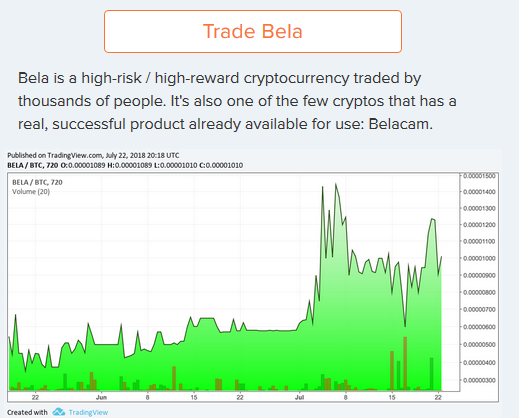This screenshot has height=418, width=519.
Task: Click the OHLC values line above chart
Action: coord(125,165)
